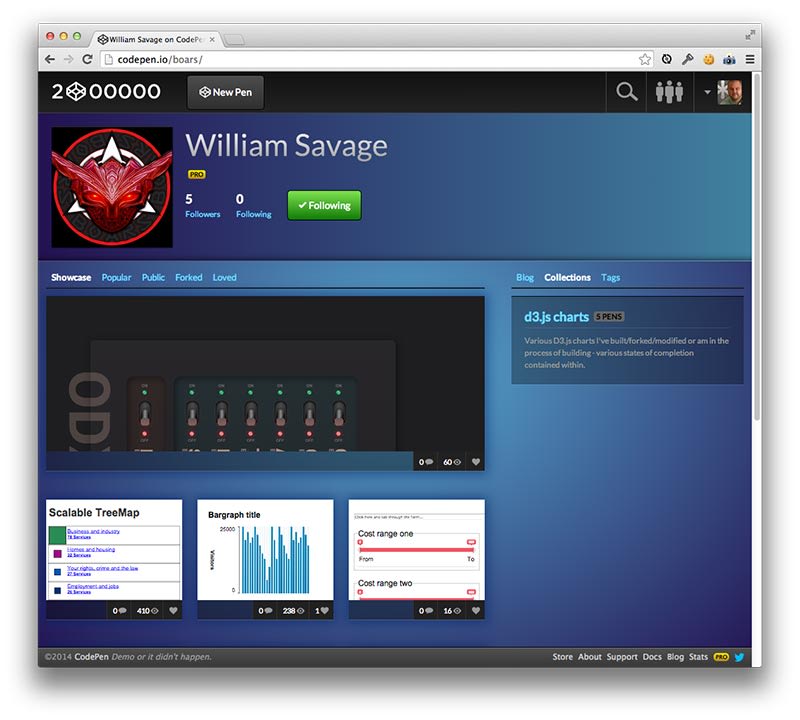The image size is (800, 720).
Task: Close the William Savage on CodePen tab
Action: [x=212, y=39]
